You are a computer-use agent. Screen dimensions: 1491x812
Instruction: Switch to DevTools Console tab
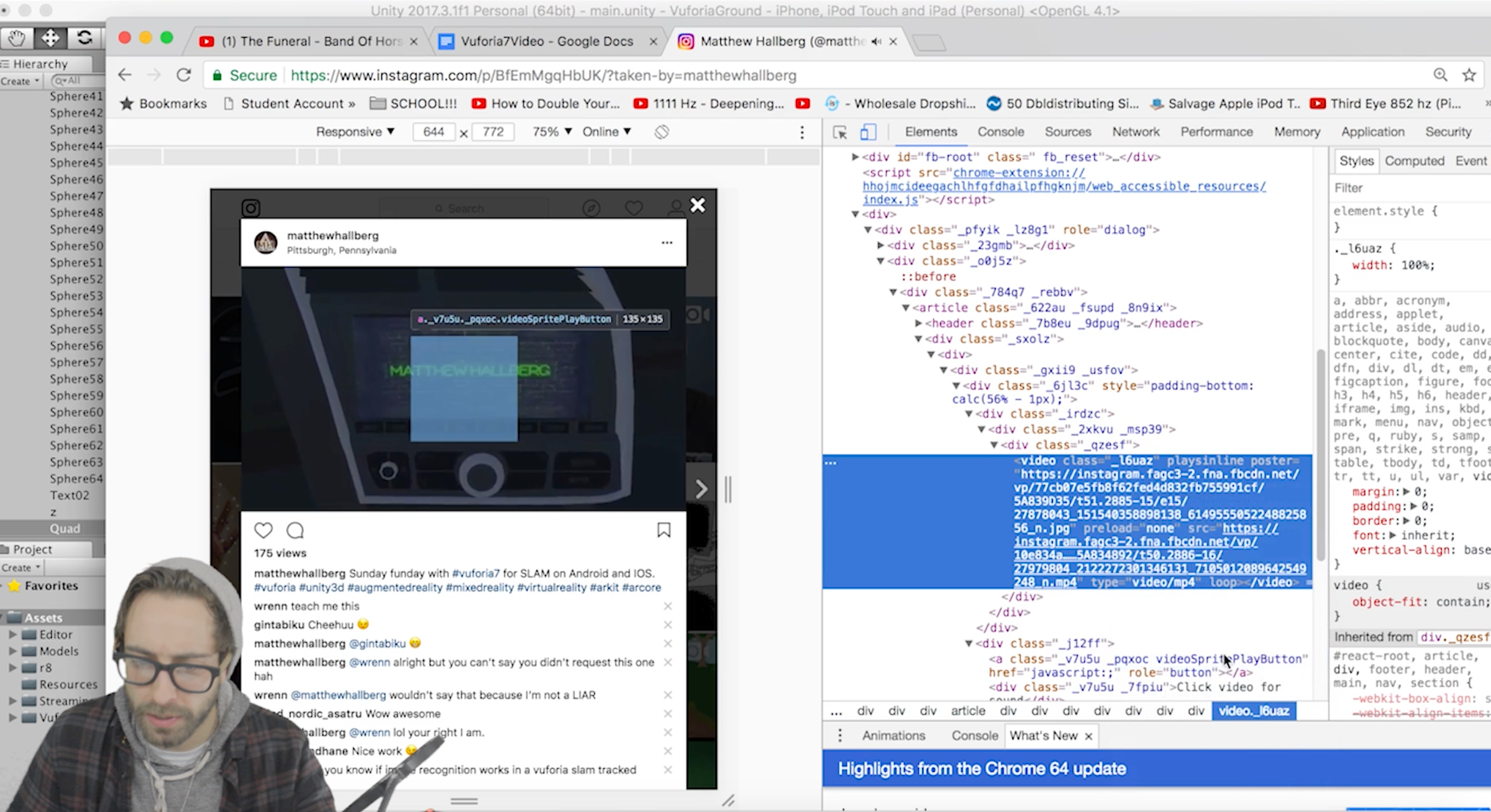(x=1000, y=132)
